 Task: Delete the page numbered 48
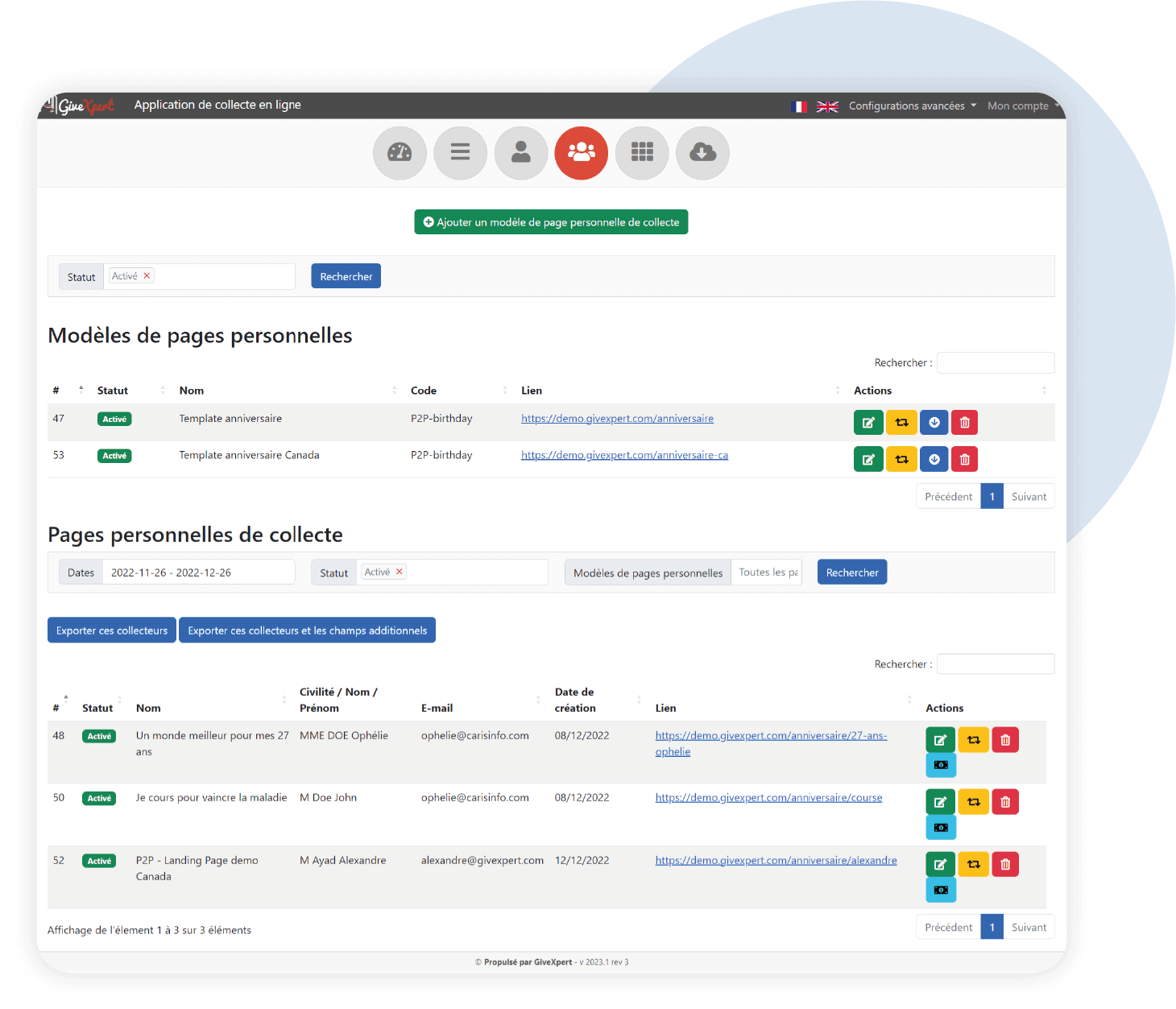(1005, 739)
